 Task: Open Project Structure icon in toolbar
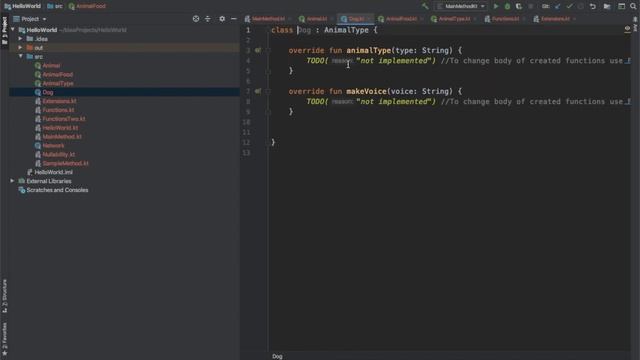pyautogui.click(x=607, y=6)
